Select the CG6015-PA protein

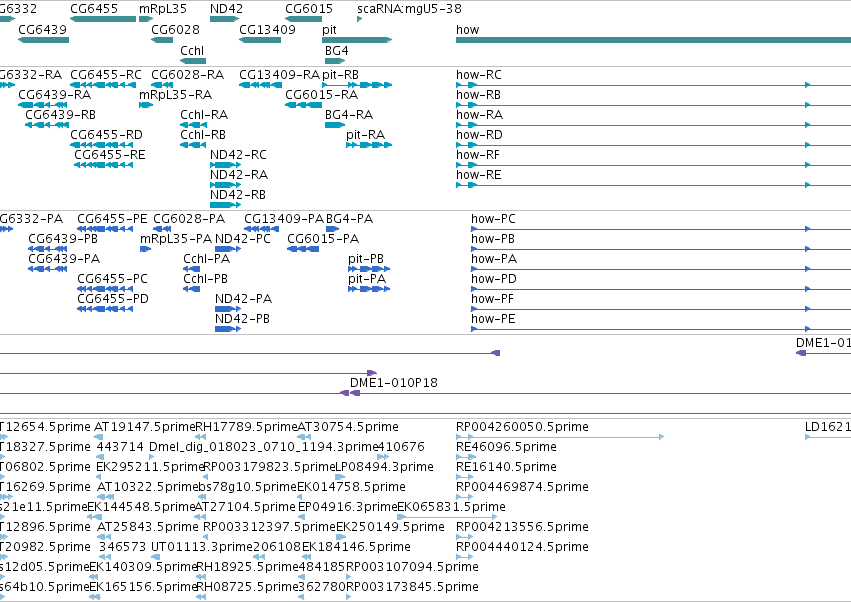pos(303,249)
